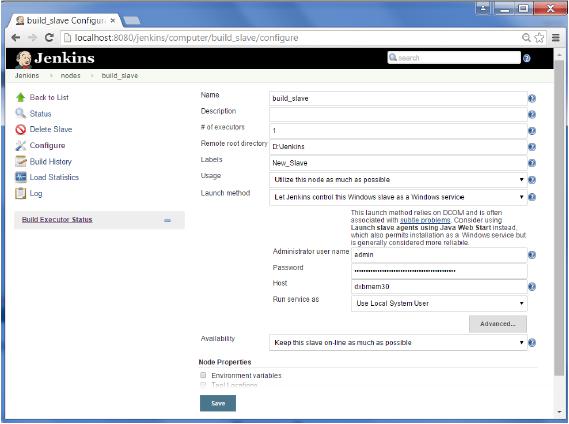569x424 pixels.
Task: Open the Load Statistics link
Action: [54, 177]
